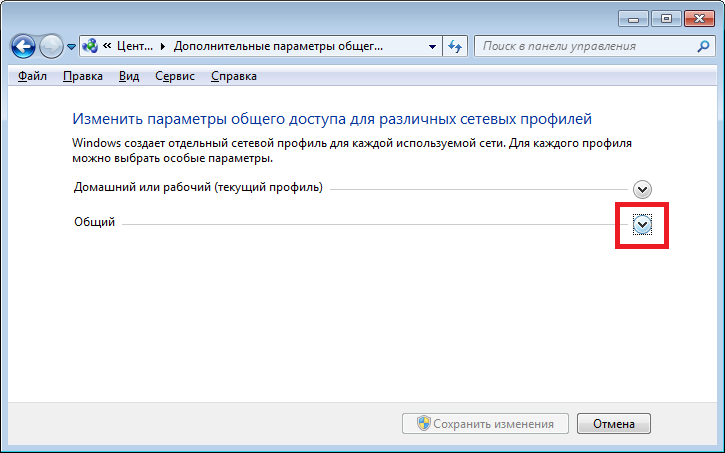The image size is (725, 453).
Task: Expand the 'Домашний или рабочий' profile section
Action: 642,189
